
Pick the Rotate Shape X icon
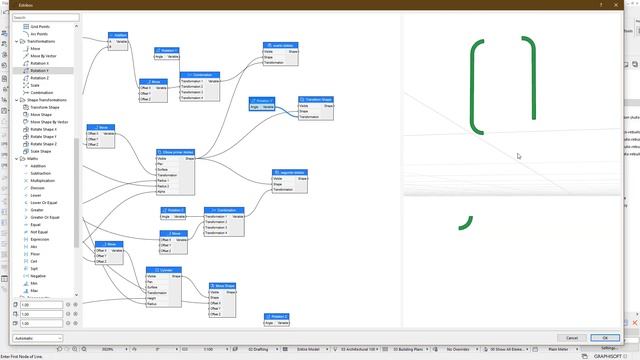[26, 129]
